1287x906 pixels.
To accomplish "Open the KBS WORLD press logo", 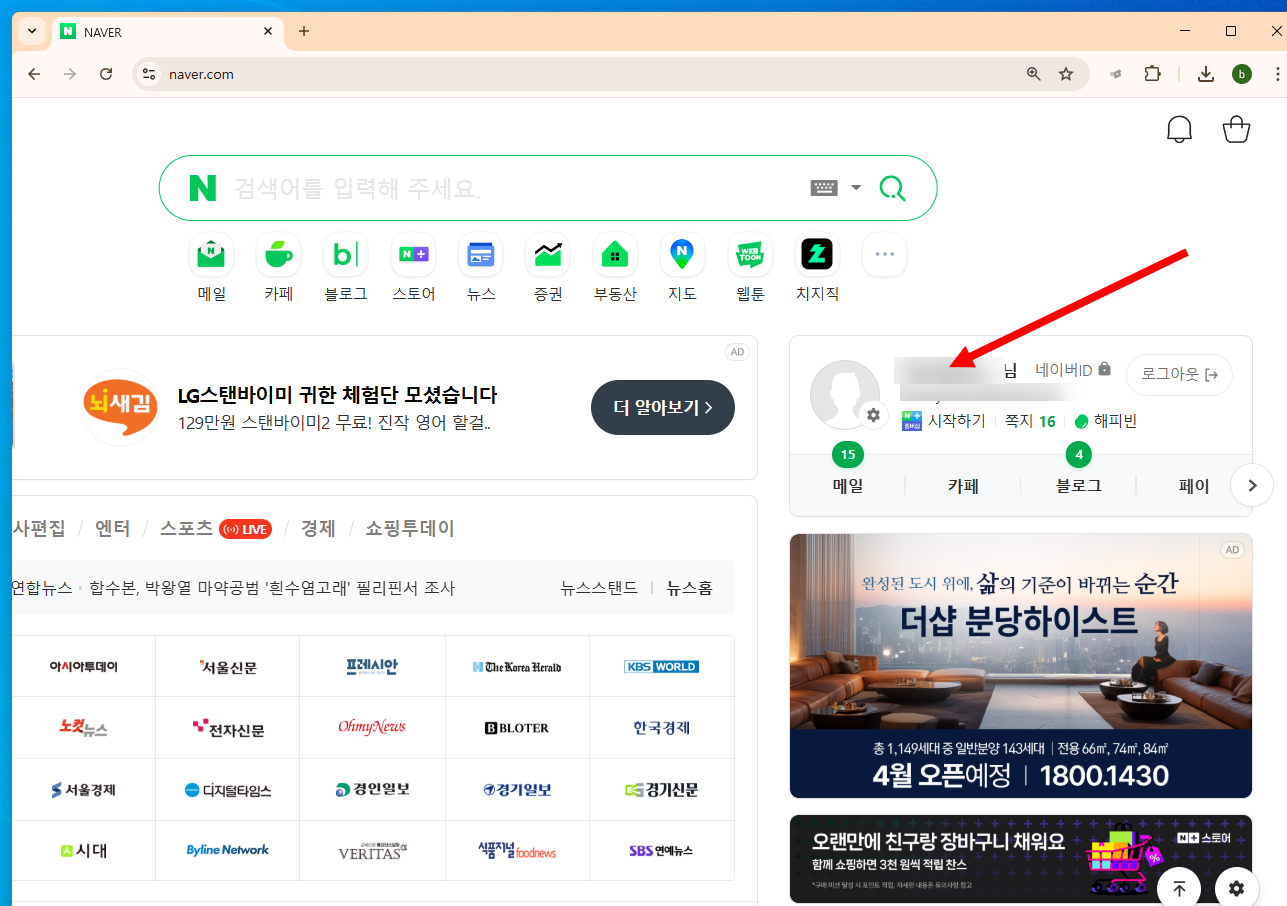I will point(662,666).
